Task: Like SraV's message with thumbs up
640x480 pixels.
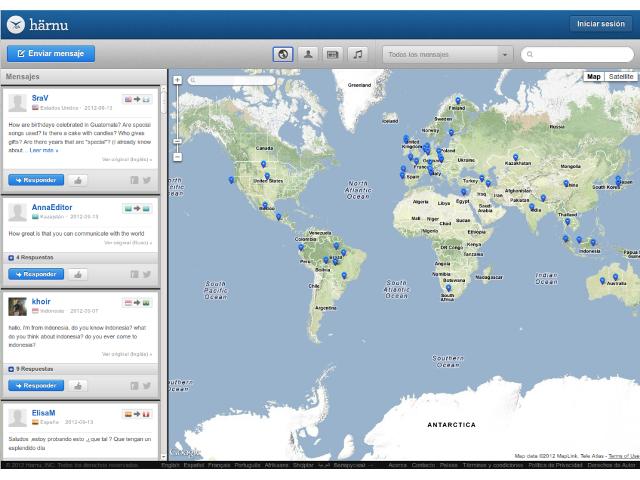Action: pos(78,181)
